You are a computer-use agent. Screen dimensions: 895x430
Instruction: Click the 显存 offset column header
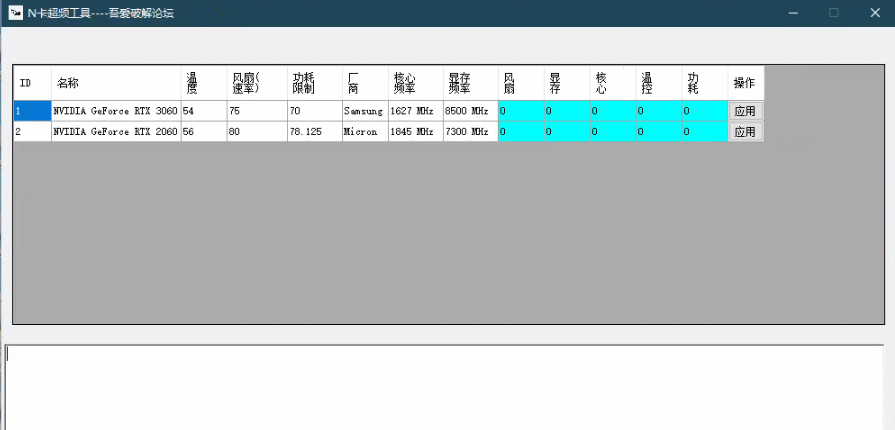[x=567, y=83]
